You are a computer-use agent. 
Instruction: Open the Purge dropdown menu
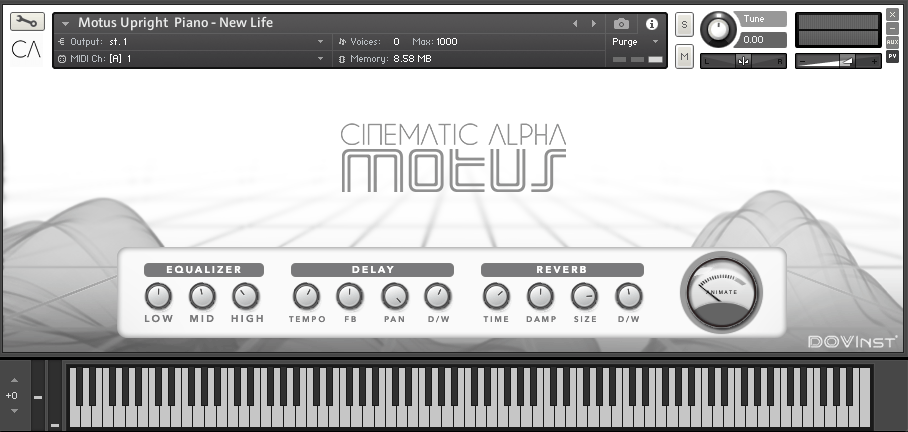click(635, 42)
